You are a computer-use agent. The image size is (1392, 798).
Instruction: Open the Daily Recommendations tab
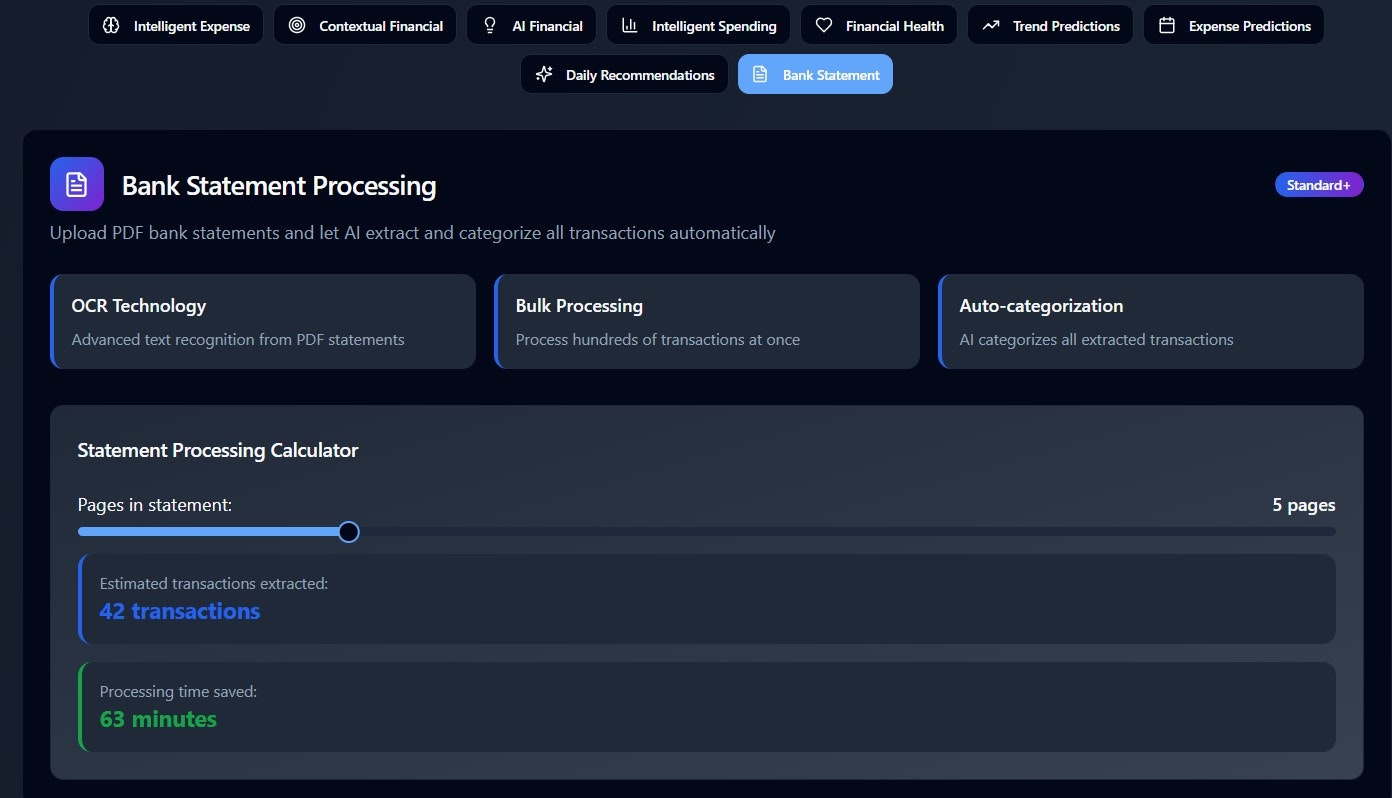pos(624,74)
